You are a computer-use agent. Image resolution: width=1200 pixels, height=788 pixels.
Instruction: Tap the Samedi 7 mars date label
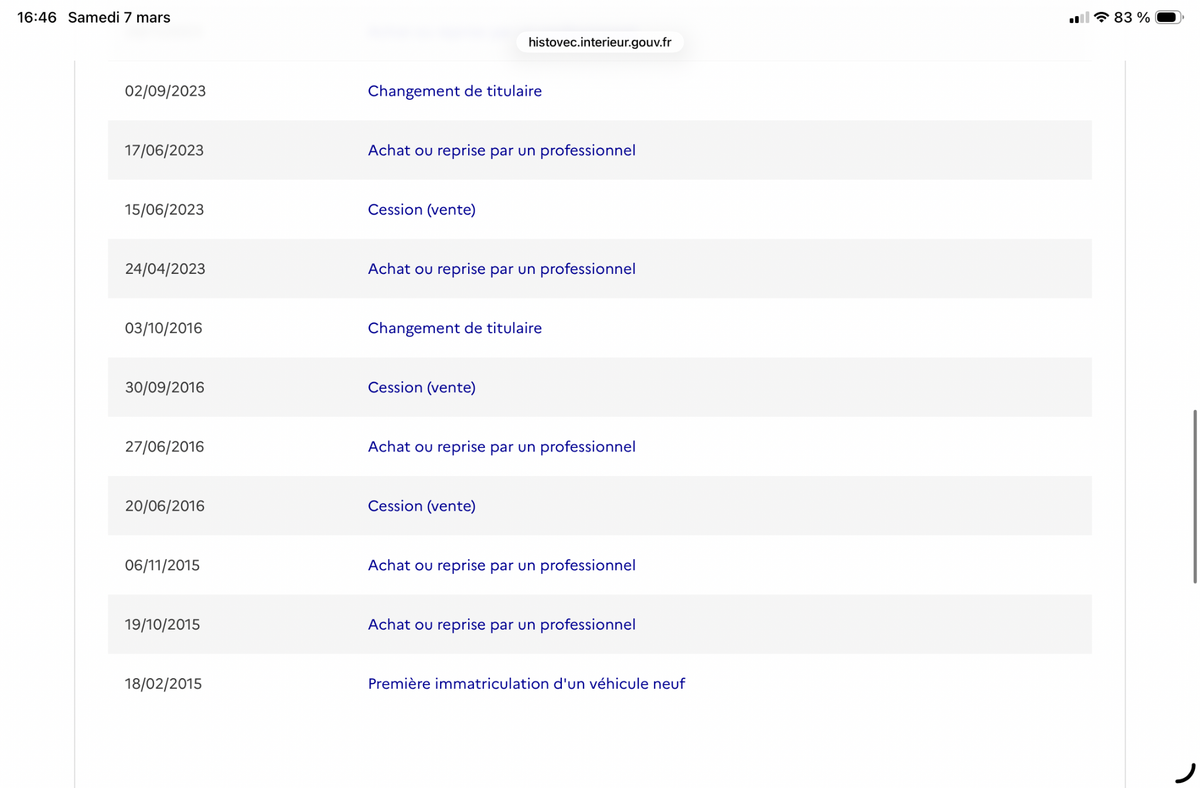[119, 17]
